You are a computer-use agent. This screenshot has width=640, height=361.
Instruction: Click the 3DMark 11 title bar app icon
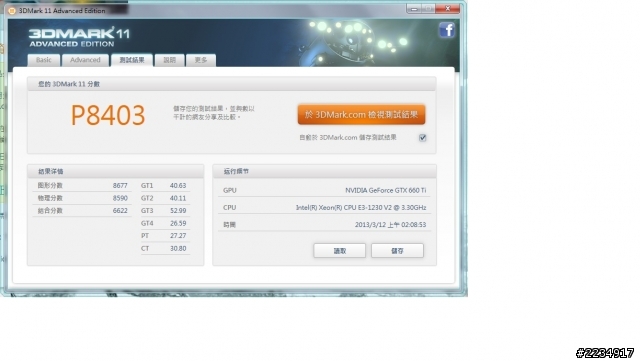[x=12, y=11]
